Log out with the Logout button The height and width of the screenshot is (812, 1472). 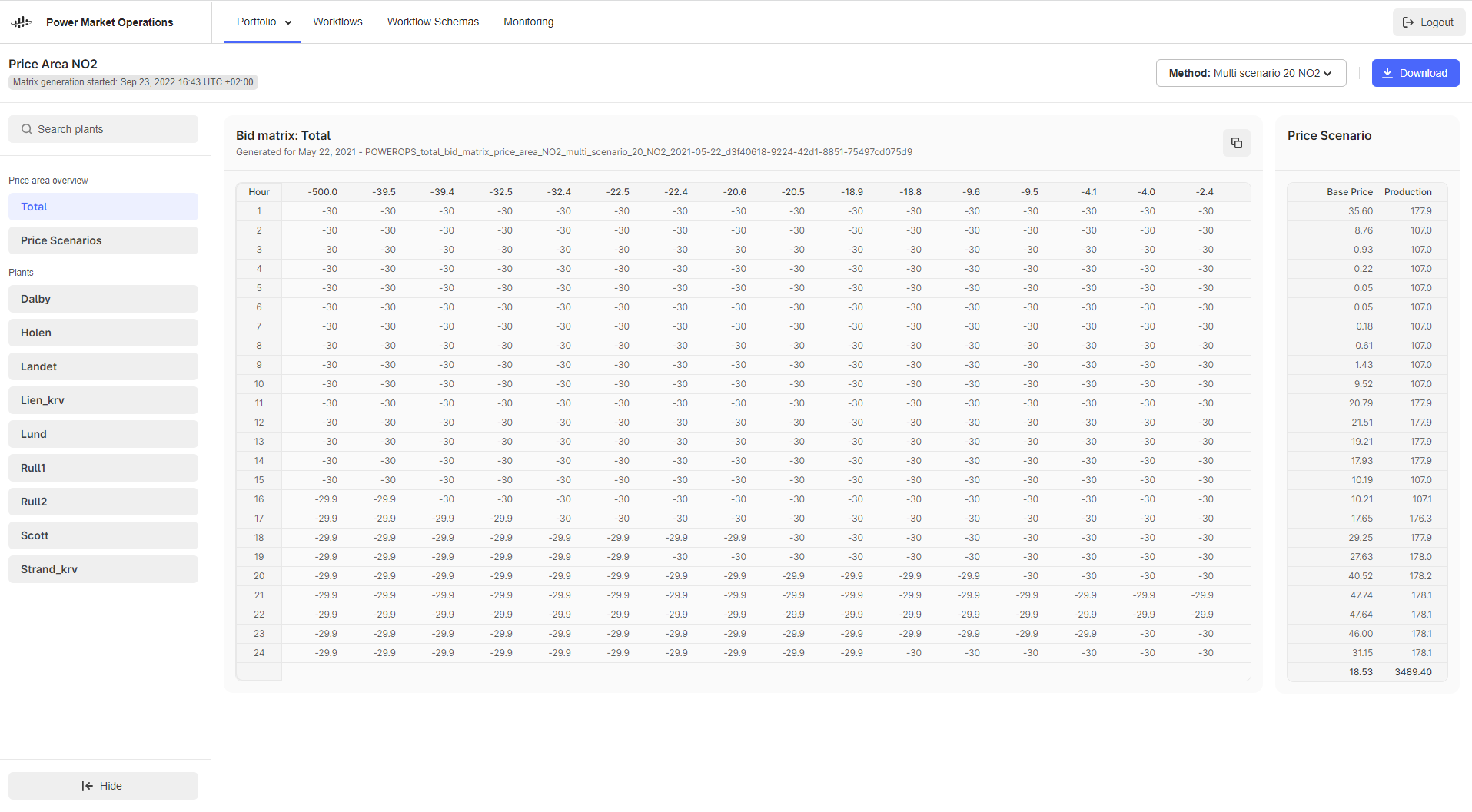click(x=1428, y=22)
